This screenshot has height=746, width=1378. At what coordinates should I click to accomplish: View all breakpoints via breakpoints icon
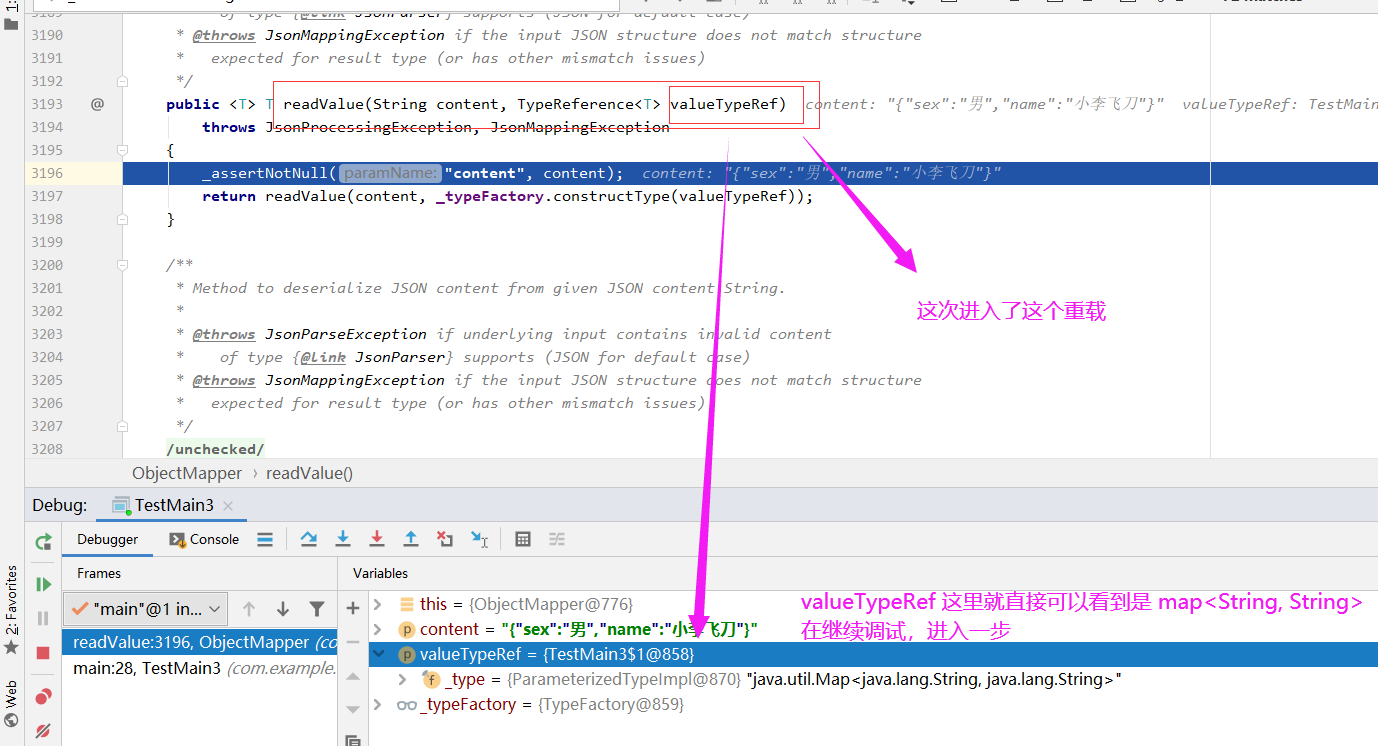coord(43,698)
